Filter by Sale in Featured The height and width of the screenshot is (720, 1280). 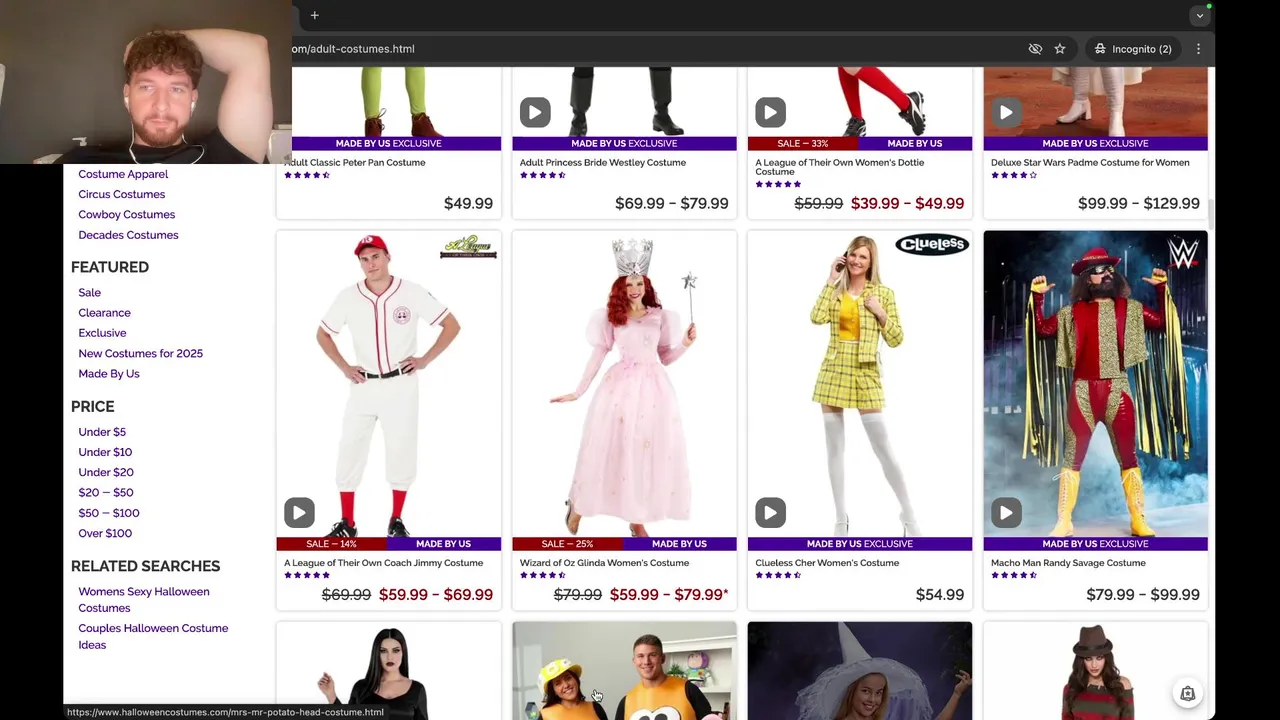coord(89,292)
